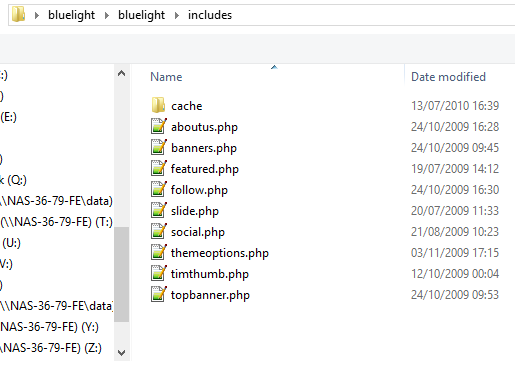This screenshot has height=372, width=515.
Task: Expand the breadcrumb arrow before includes
Action: click(x=177, y=15)
